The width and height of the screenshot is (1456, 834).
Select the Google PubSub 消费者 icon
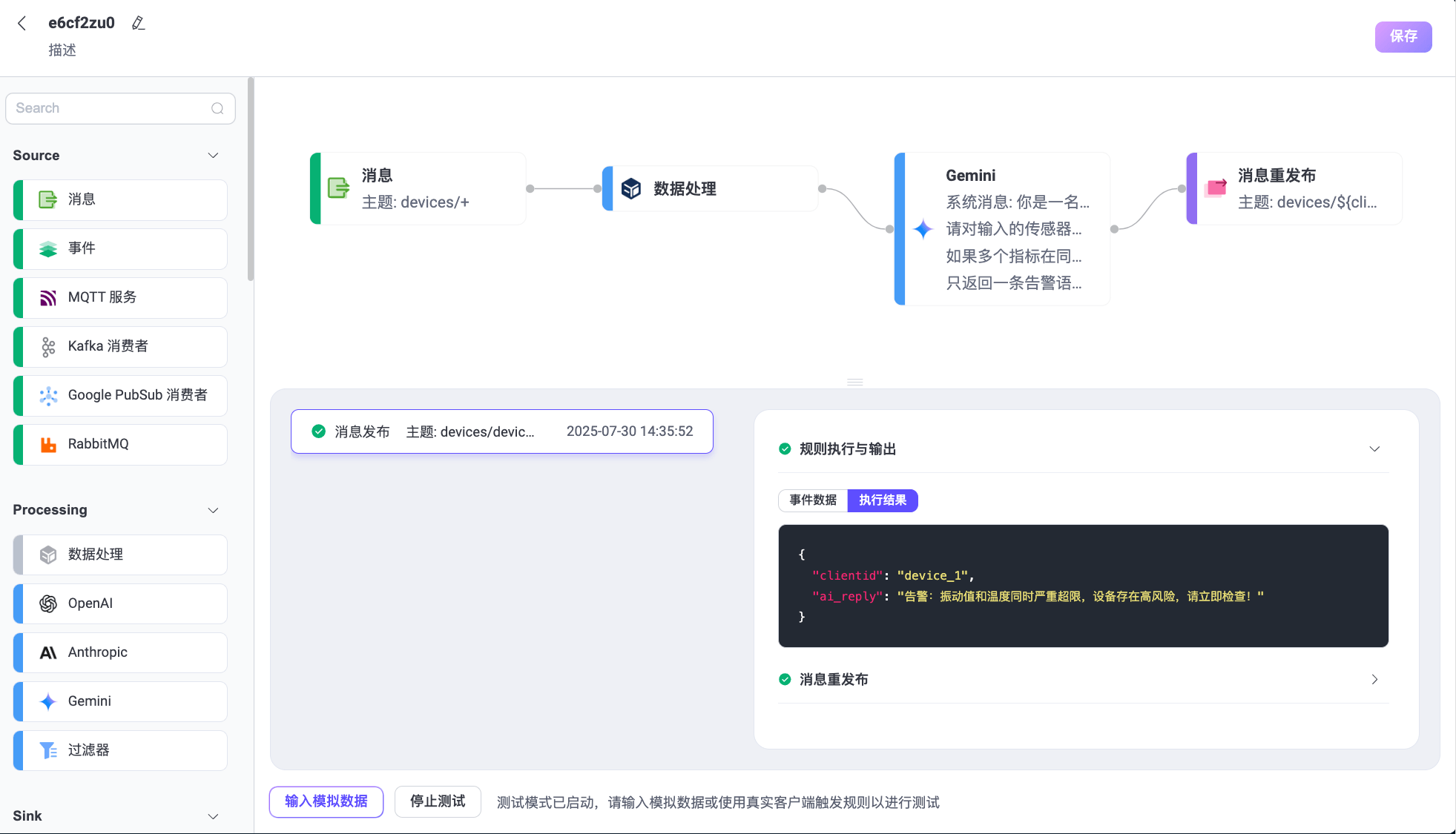coord(47,395)
